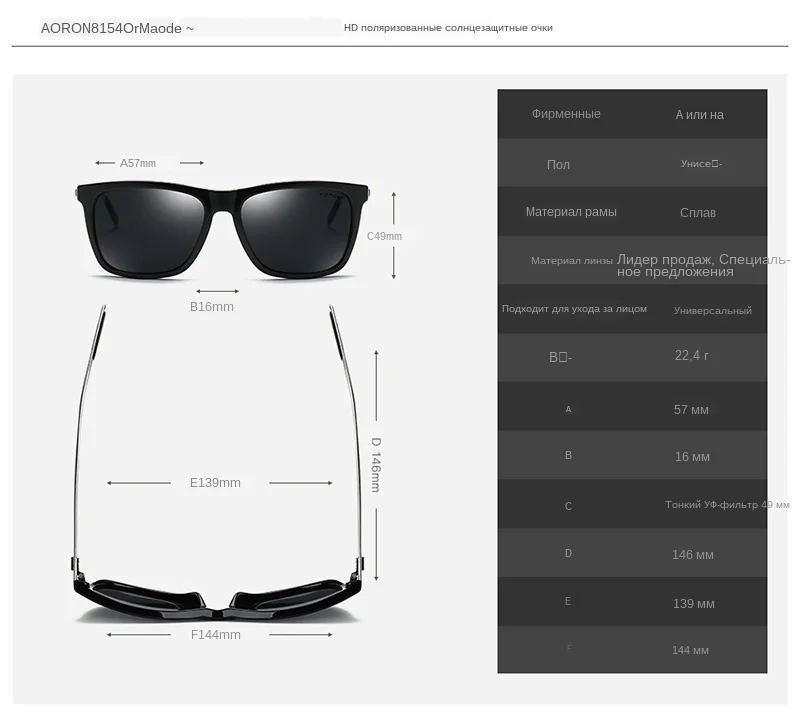Click the C49mm lens height label
The width and height of the screenshot is (800, 716).
pos(384,236)
